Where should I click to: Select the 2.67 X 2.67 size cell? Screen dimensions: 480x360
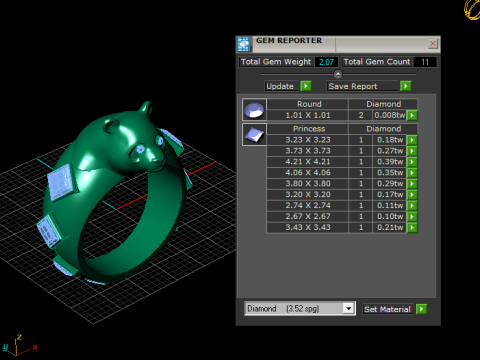coord(308,217)
